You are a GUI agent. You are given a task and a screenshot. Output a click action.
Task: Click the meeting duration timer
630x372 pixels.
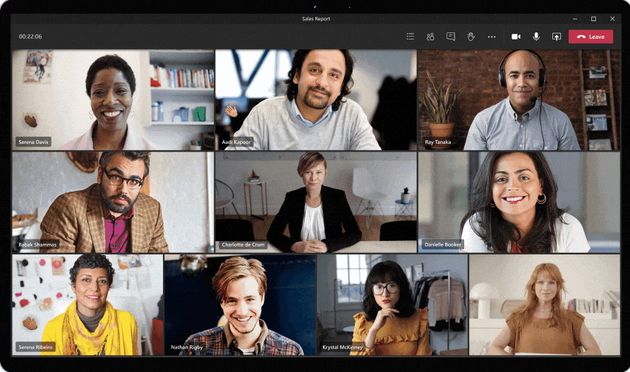[x=30, y=37]
